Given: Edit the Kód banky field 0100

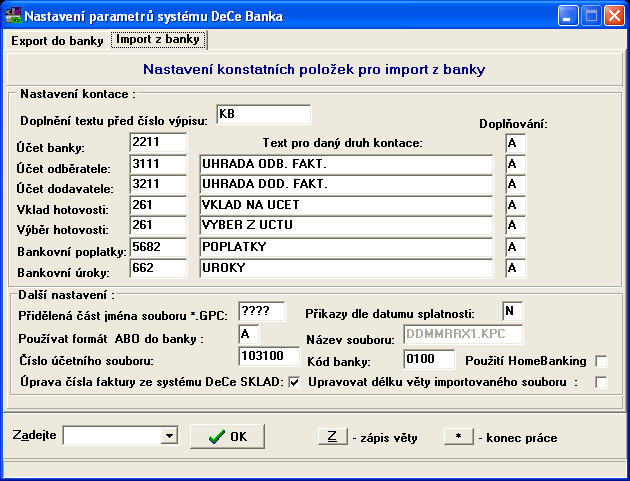Looking at the screenshot, I should (x=429, y=359).
